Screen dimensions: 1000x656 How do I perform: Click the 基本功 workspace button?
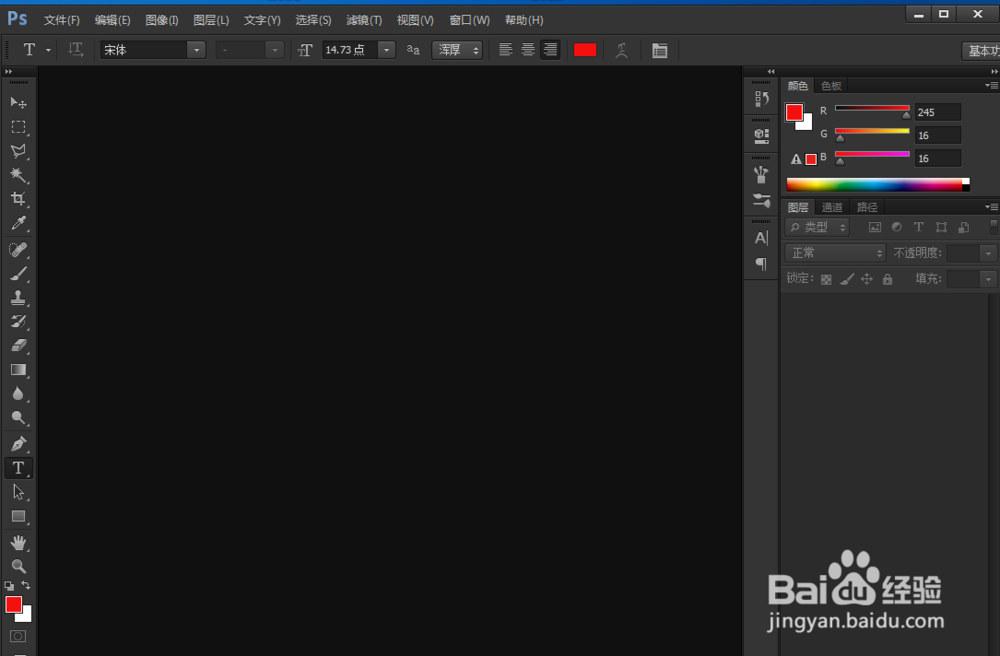[982, 50]
